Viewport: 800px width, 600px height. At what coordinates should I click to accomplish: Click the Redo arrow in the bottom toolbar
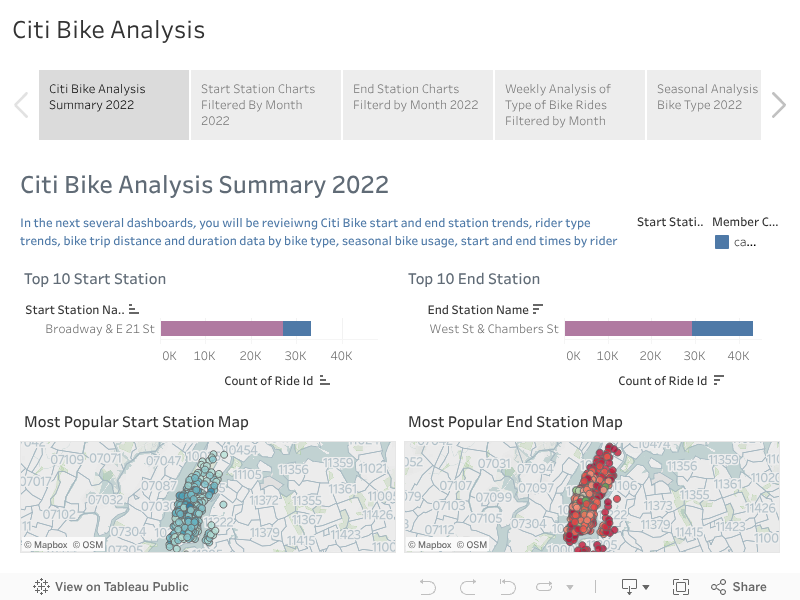pyautogui.click(x=467, y=587)
